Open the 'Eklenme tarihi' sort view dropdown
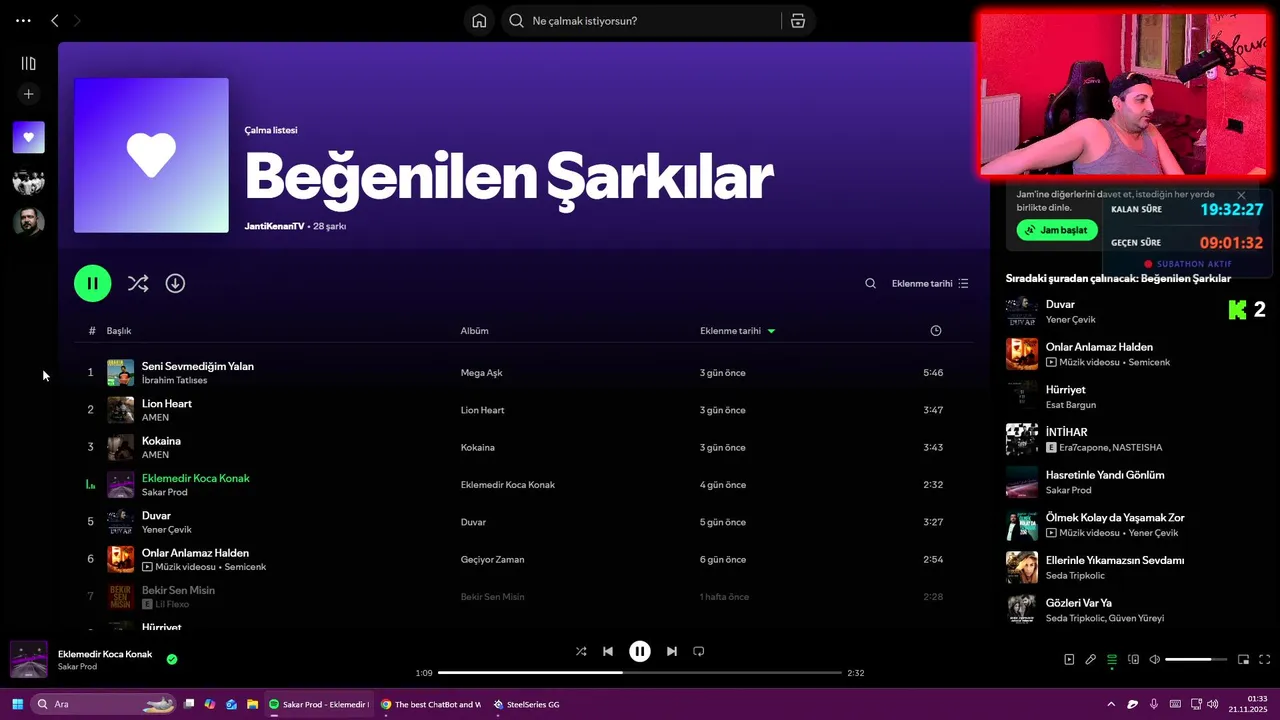 (x=930, y=283)
